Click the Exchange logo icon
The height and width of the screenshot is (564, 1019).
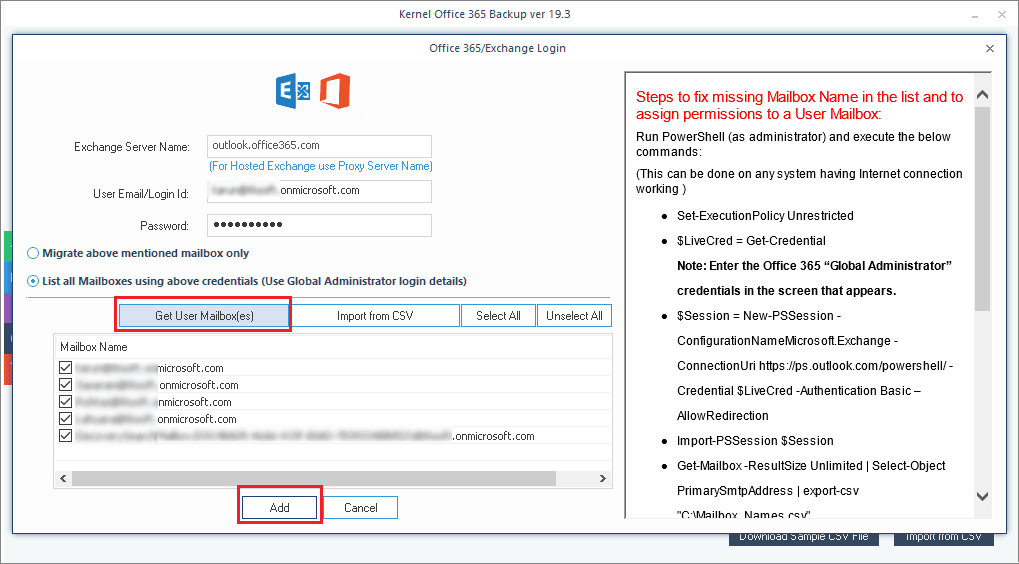pyautogui.click(x=293, y=91)
